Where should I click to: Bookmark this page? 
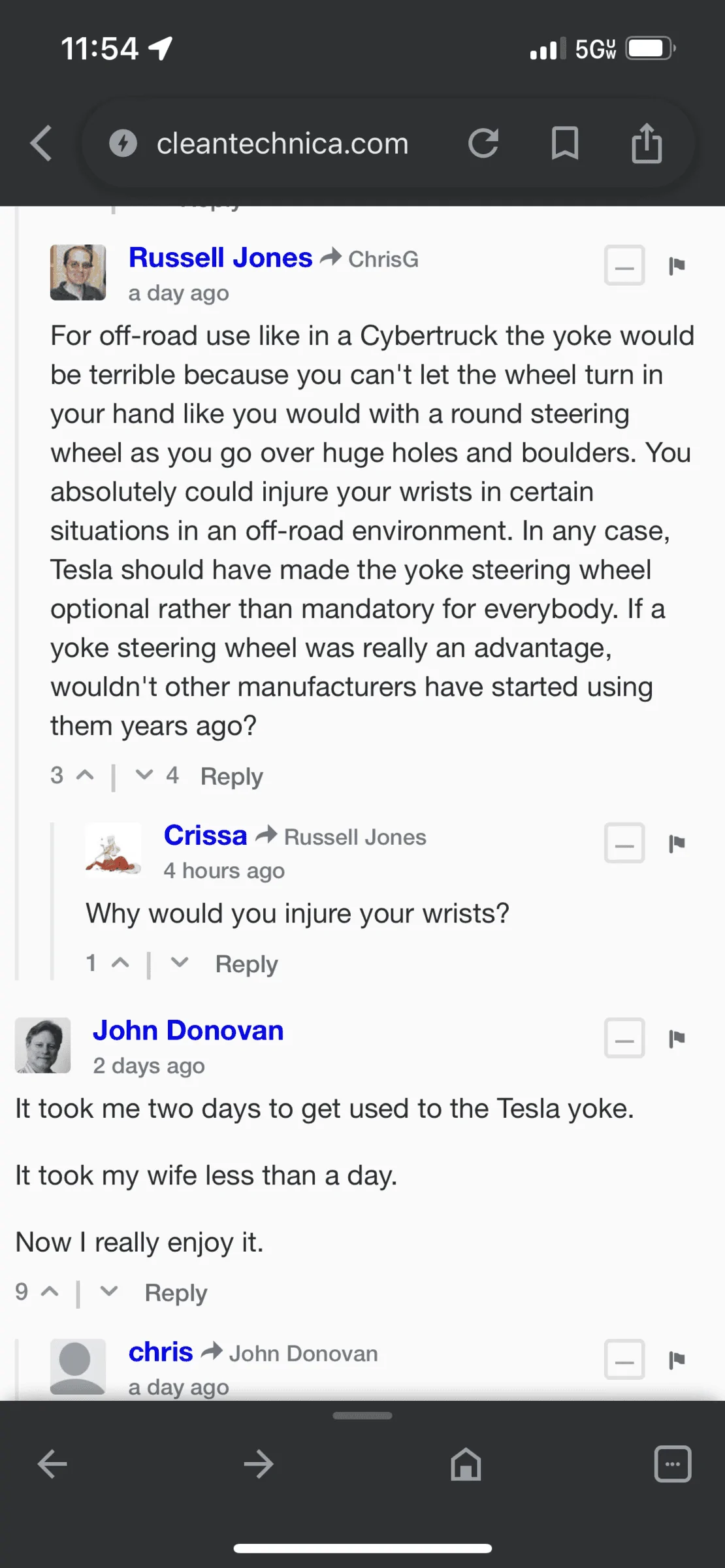(565, 143)
